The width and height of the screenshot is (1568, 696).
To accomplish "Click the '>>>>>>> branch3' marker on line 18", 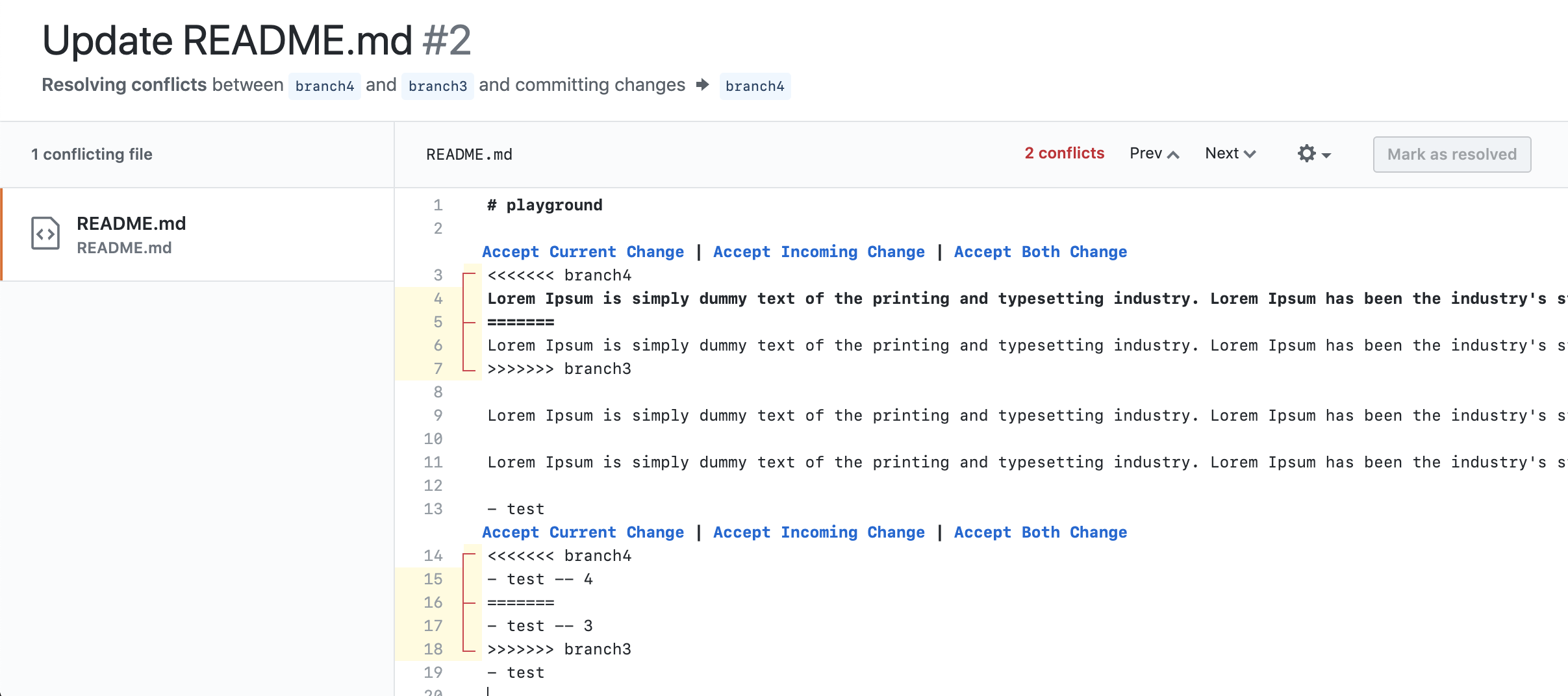I will coord(559,649).
